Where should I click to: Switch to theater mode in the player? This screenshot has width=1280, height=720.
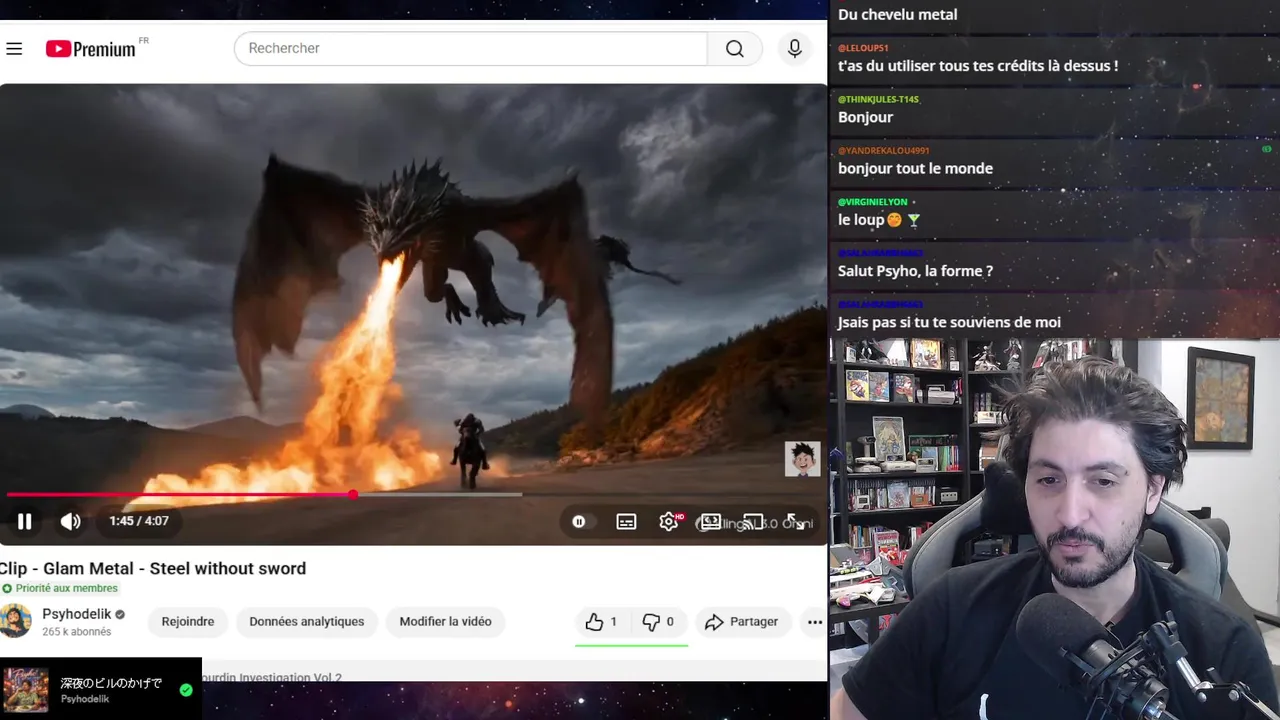[x=710, y=522]
